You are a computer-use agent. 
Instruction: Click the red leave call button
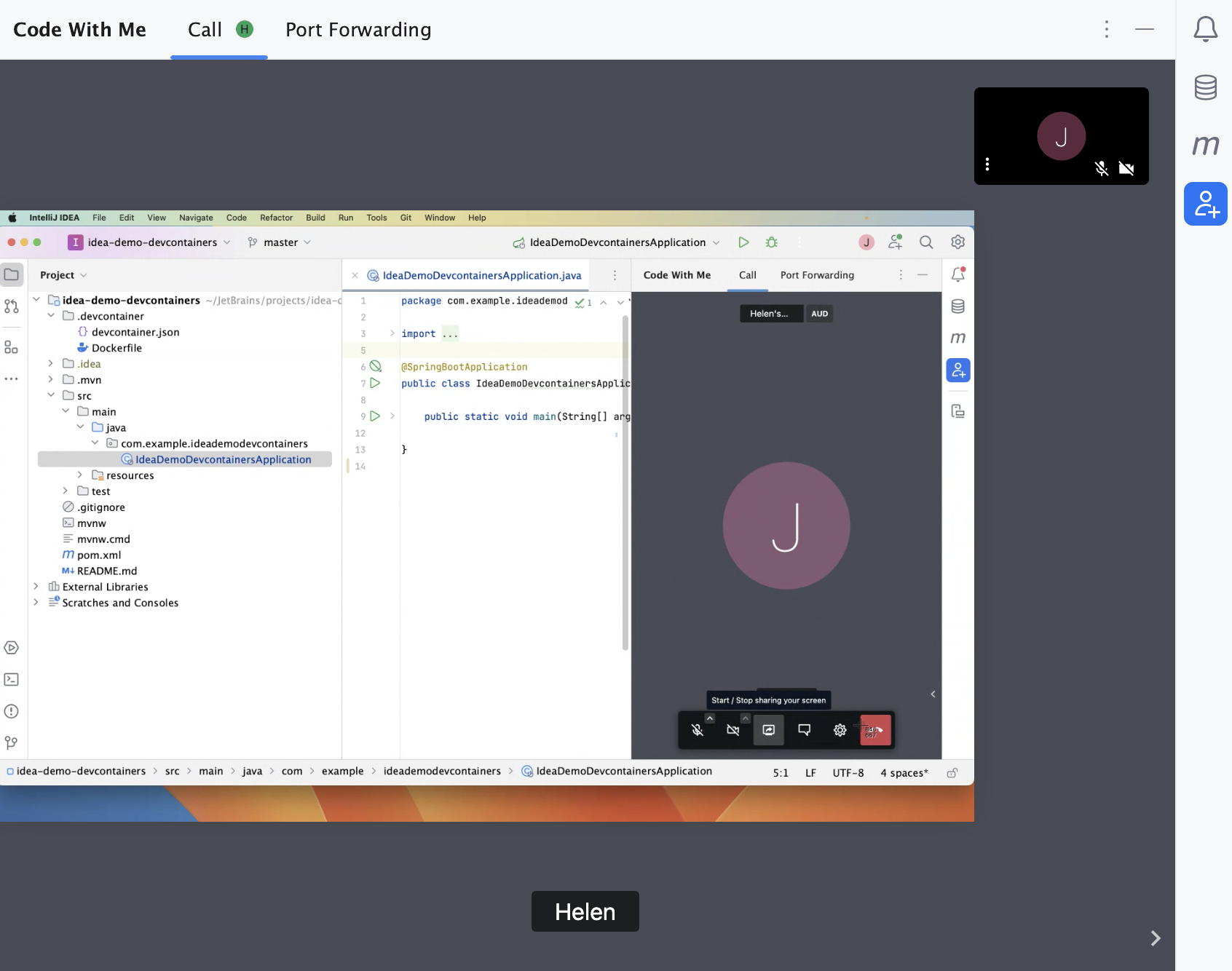tap(875, 730)
